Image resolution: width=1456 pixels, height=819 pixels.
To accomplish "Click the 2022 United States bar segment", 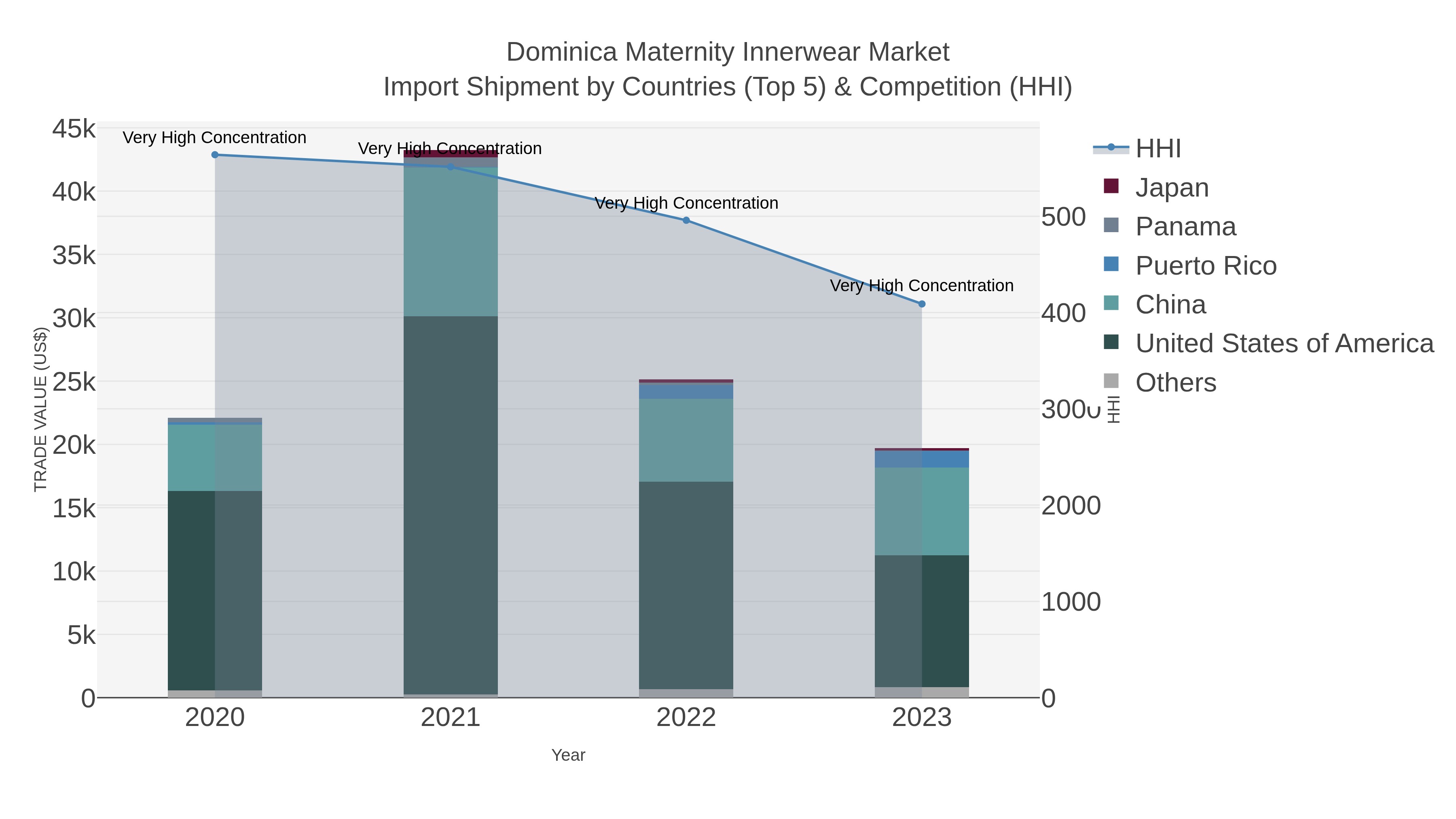I will coord(686,586).
